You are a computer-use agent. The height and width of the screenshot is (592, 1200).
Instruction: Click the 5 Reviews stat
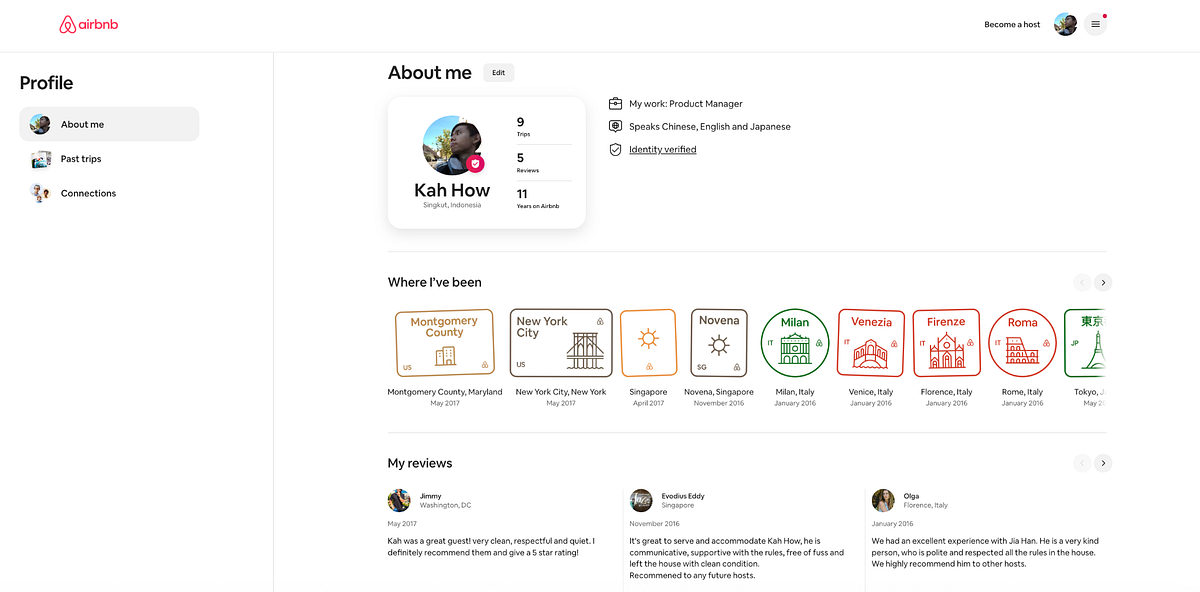[528, 163]
